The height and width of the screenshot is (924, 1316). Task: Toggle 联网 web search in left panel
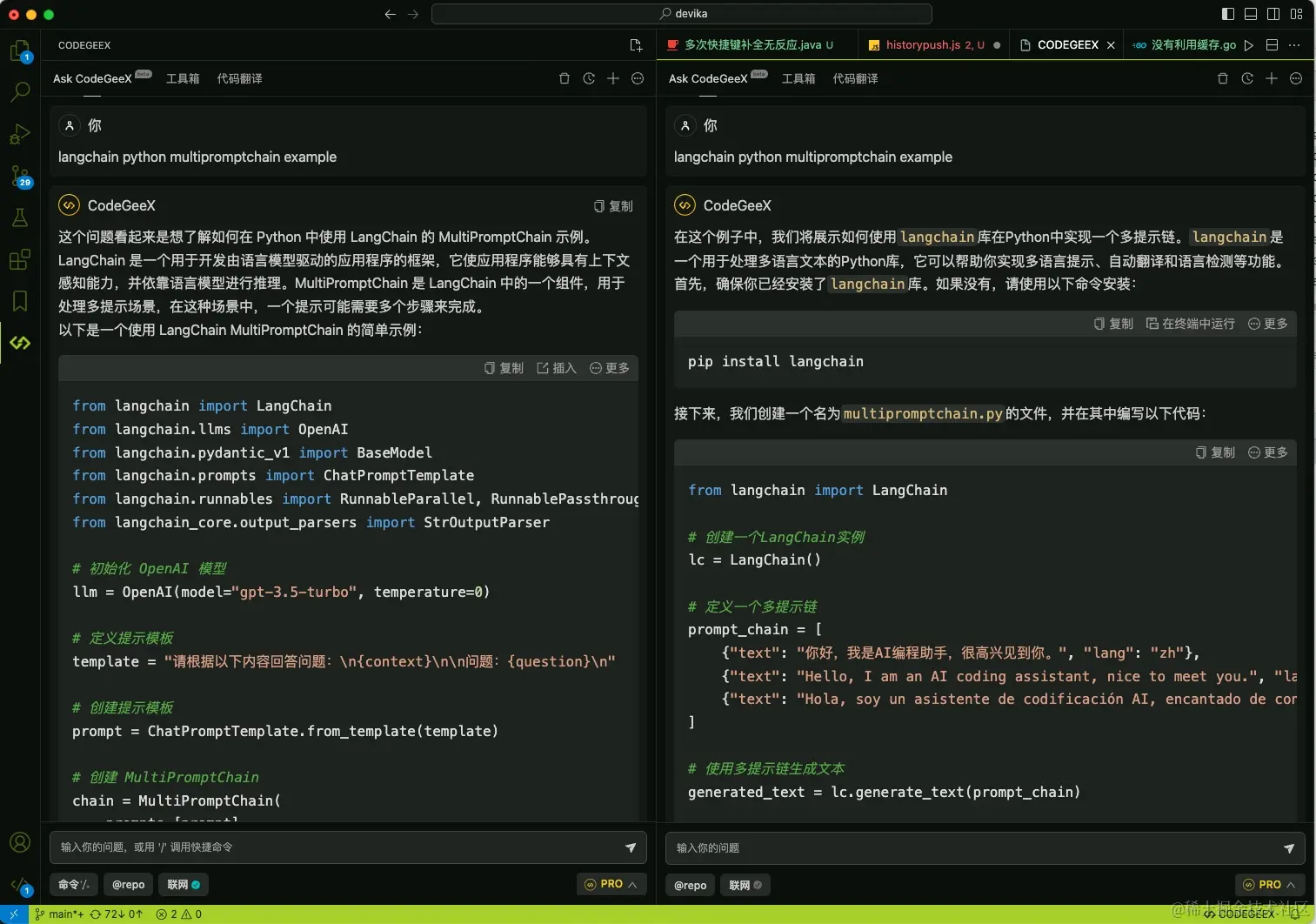(184, 885)
